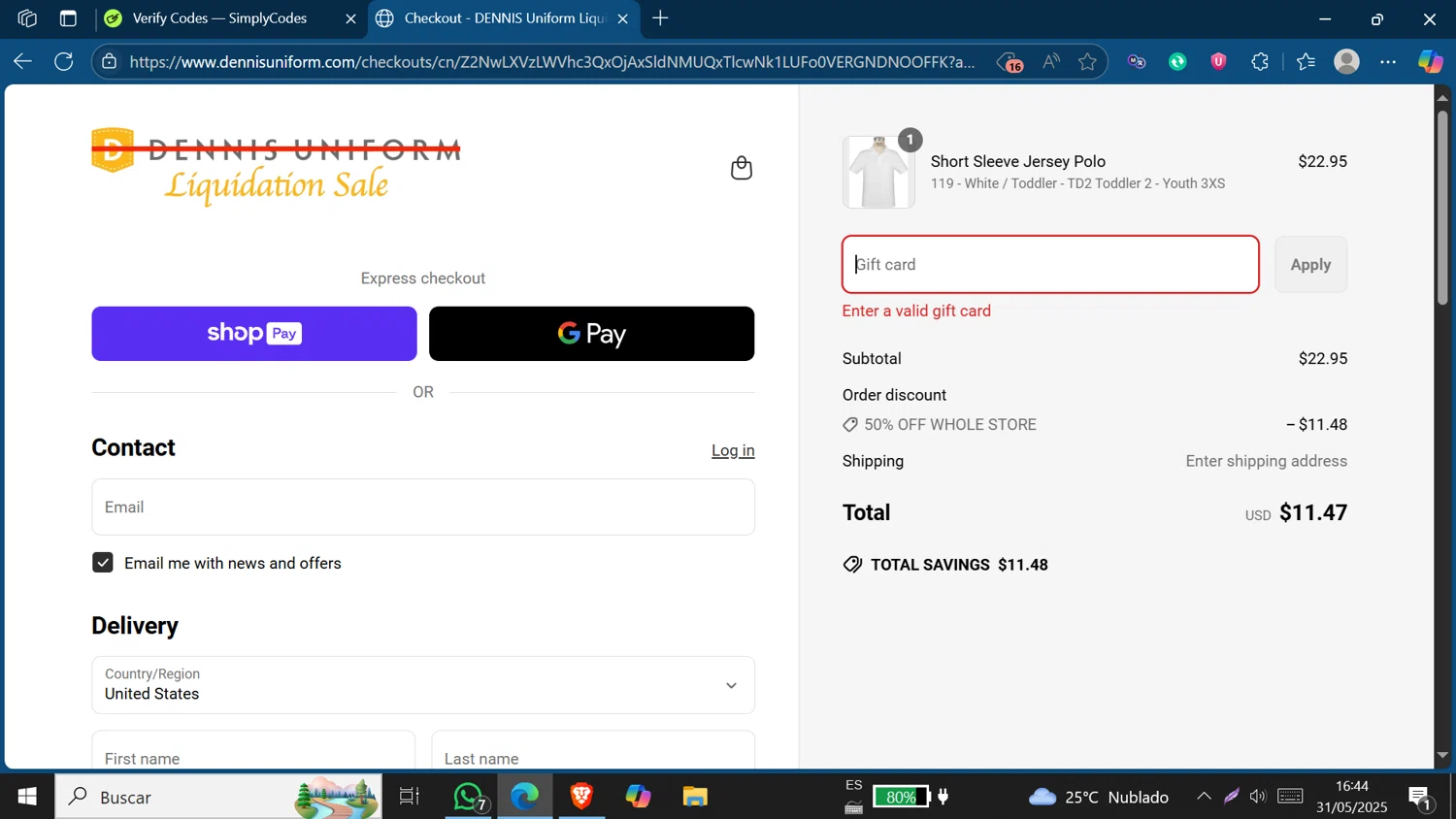Viewport: 1456px width, 819px height.
Task: Open File Explorer from taskbar
Action: point(695,797)
